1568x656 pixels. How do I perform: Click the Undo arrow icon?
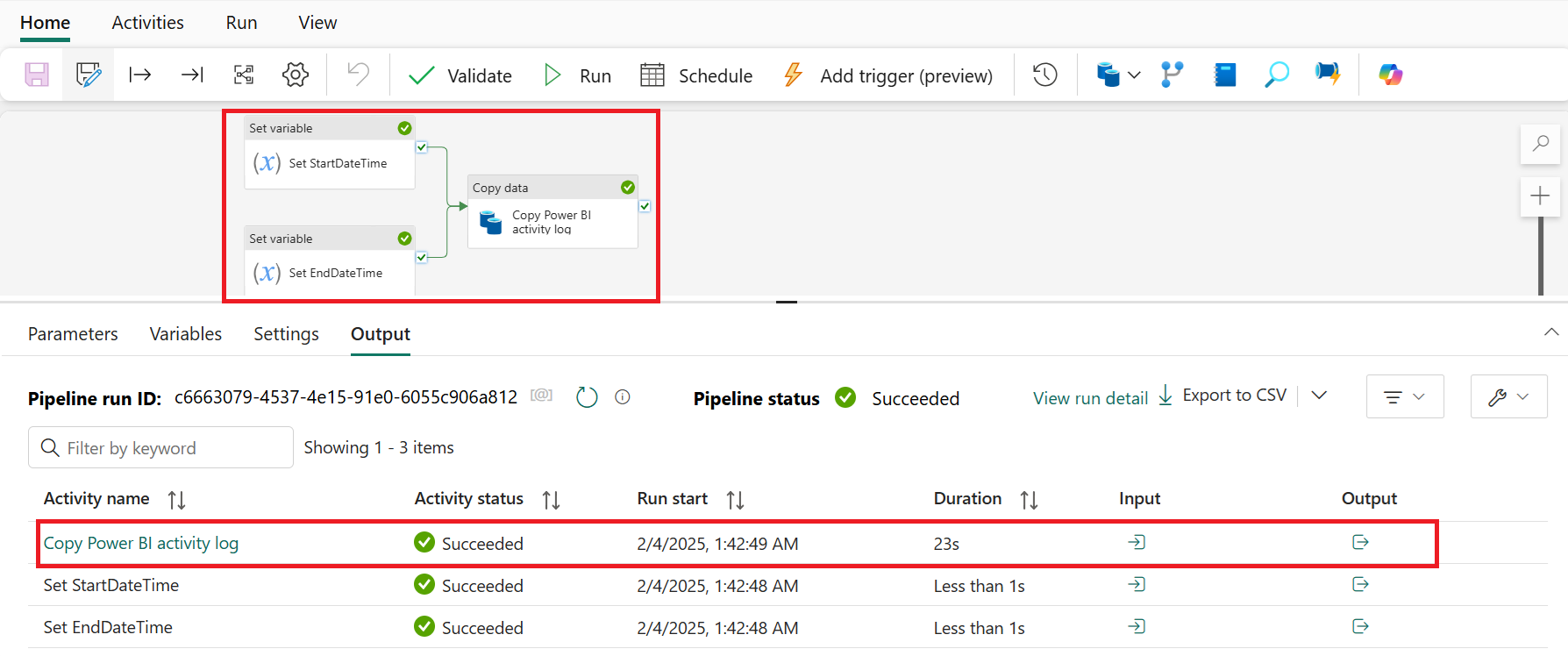358,75
